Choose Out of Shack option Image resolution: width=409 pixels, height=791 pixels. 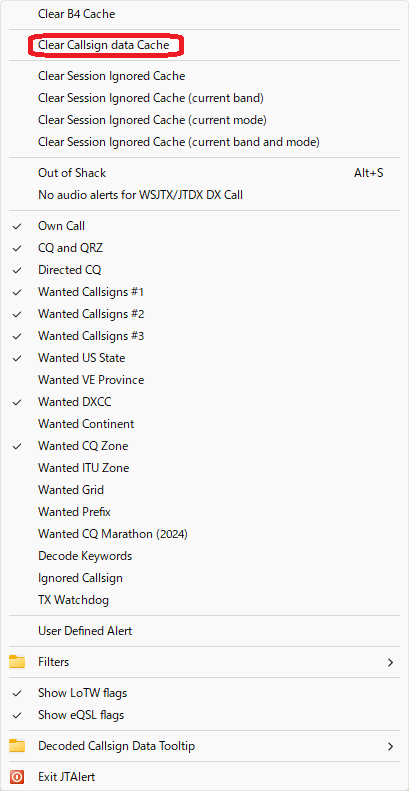pos(204,173)
